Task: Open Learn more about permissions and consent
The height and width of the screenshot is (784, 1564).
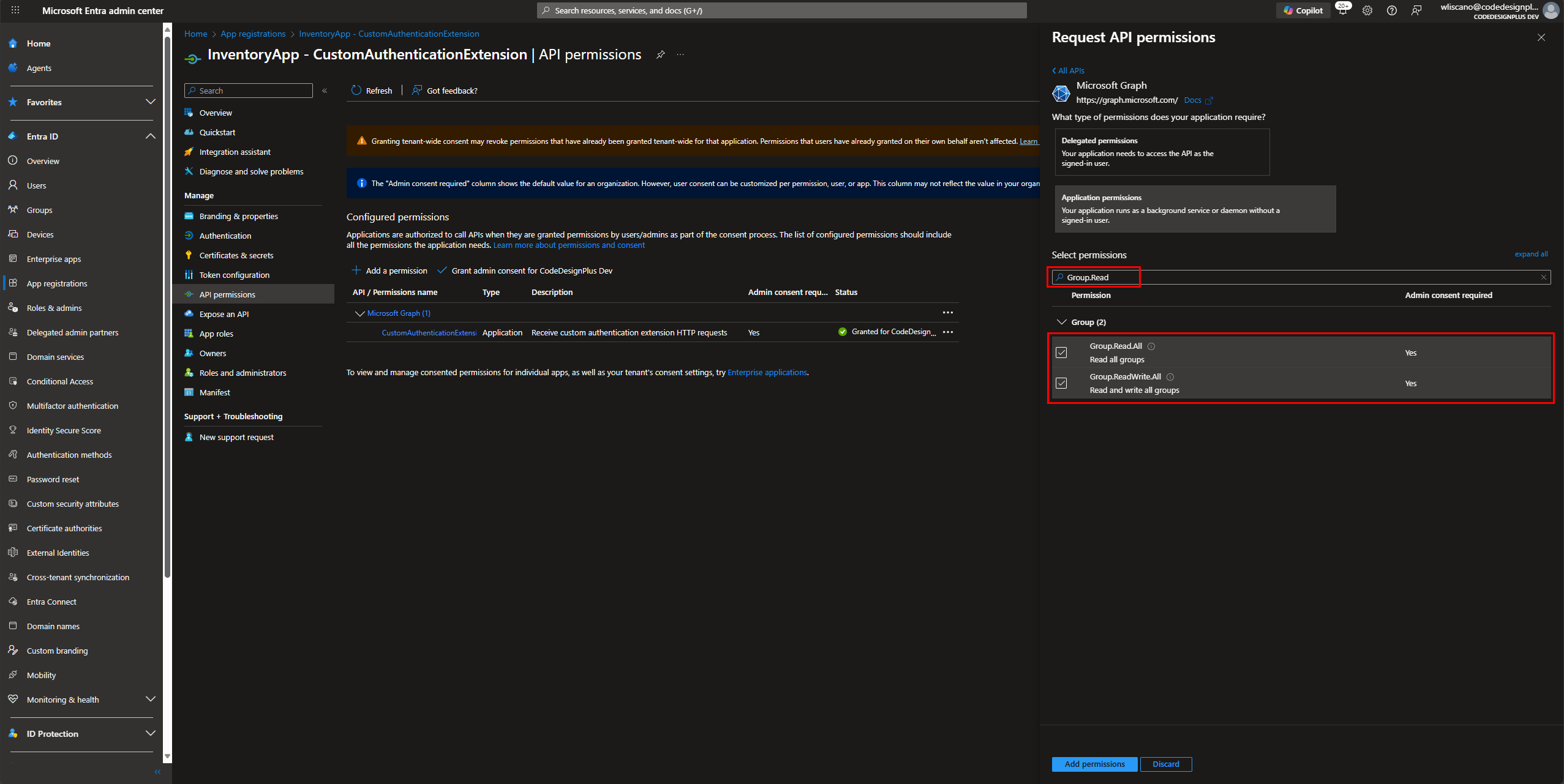Action: tap(569, 245)
